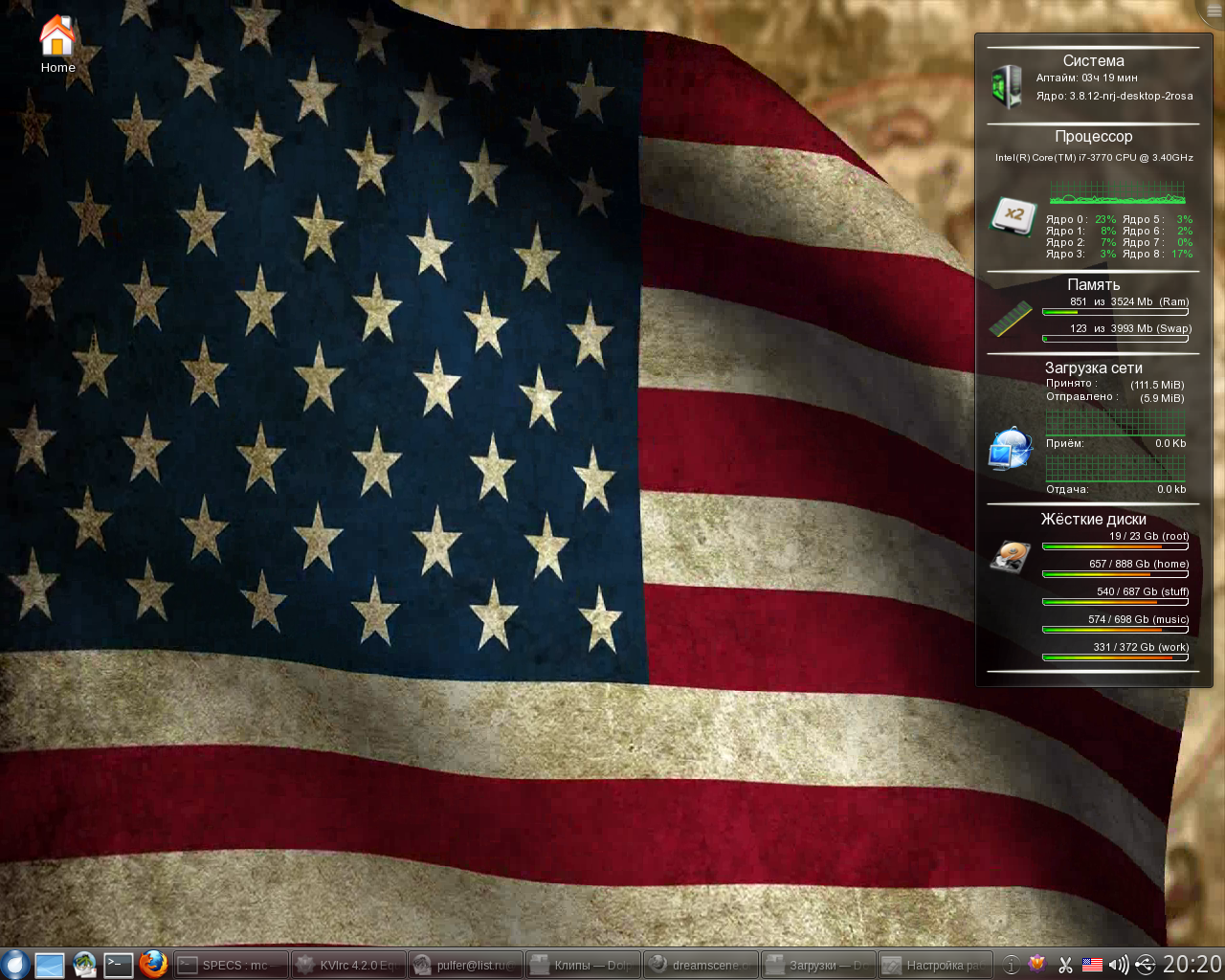
Task: Click the Отдача upload graph
Action: click(x=1116, y=468)
